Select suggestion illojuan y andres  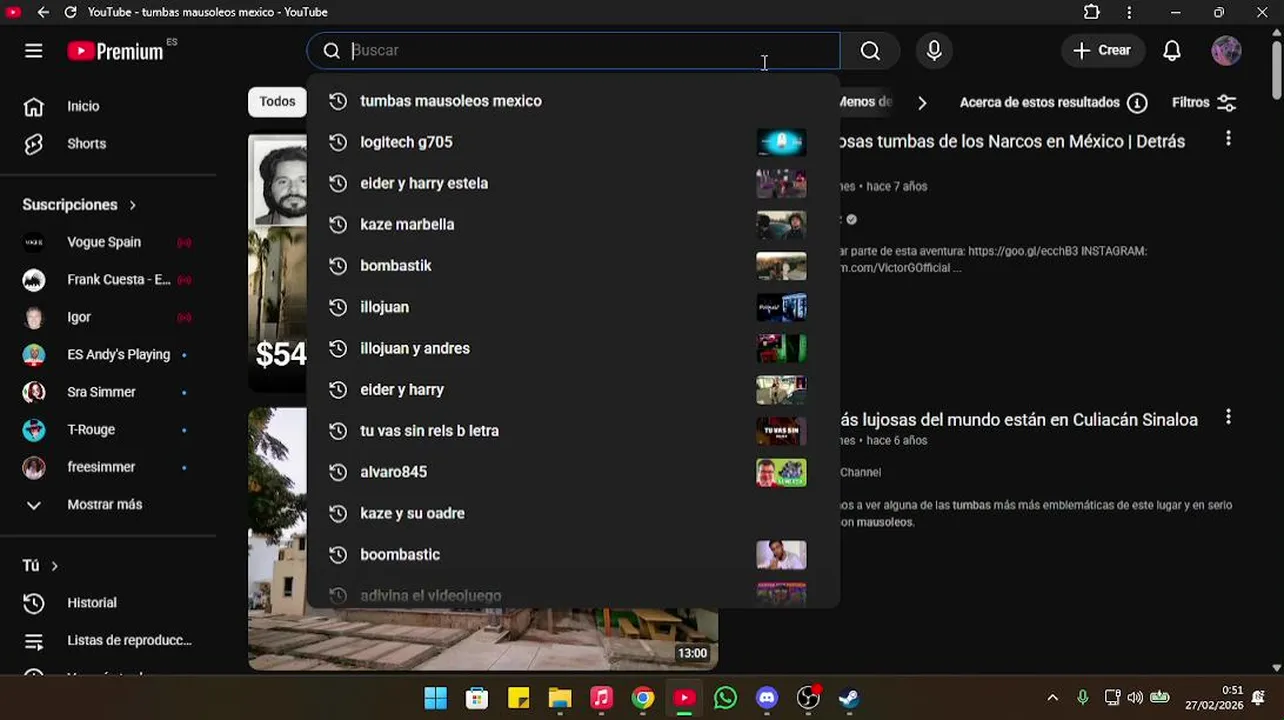pos(573,348)
